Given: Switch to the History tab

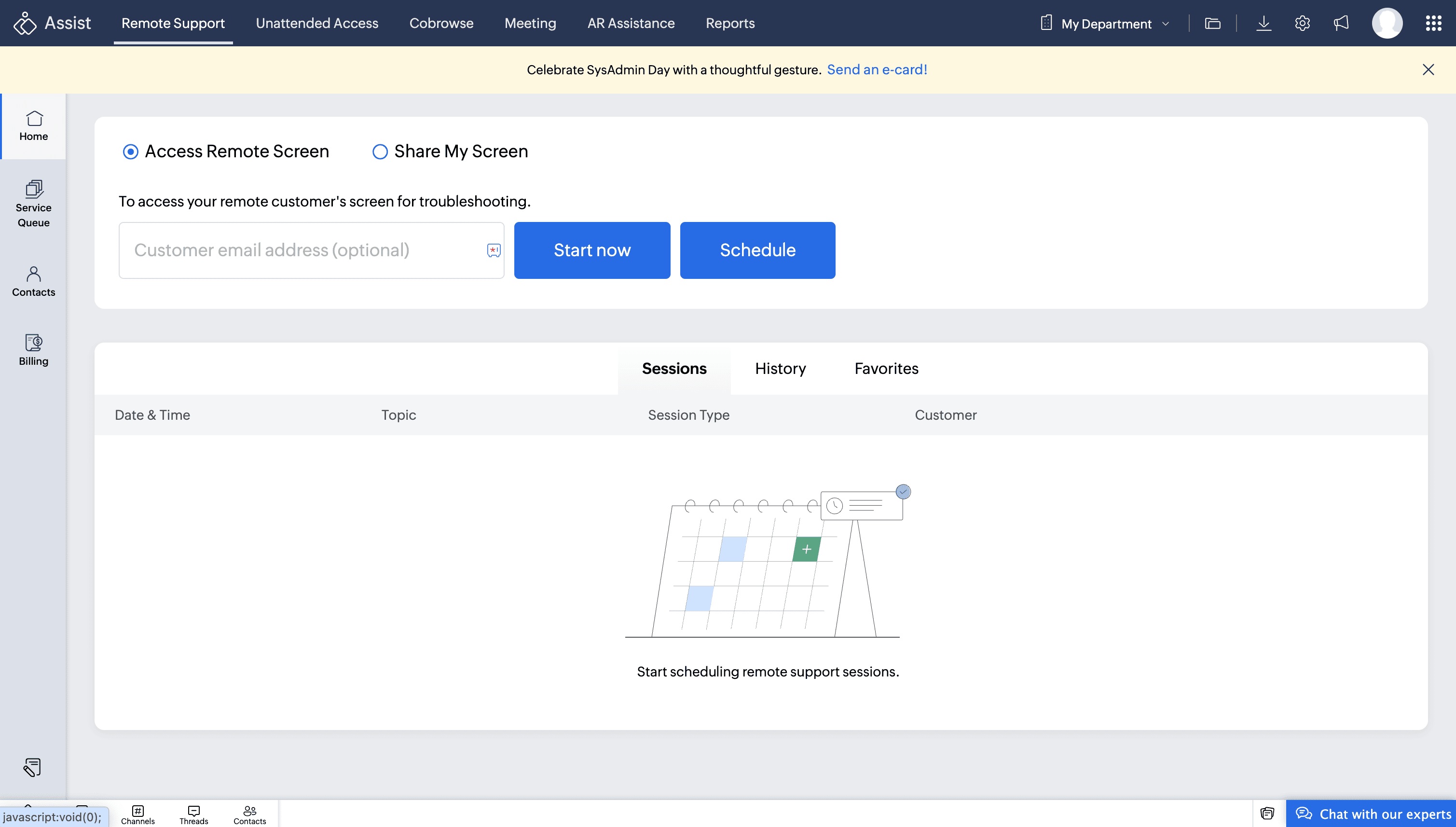Looking at the screenshot, I should coord(780,369).
